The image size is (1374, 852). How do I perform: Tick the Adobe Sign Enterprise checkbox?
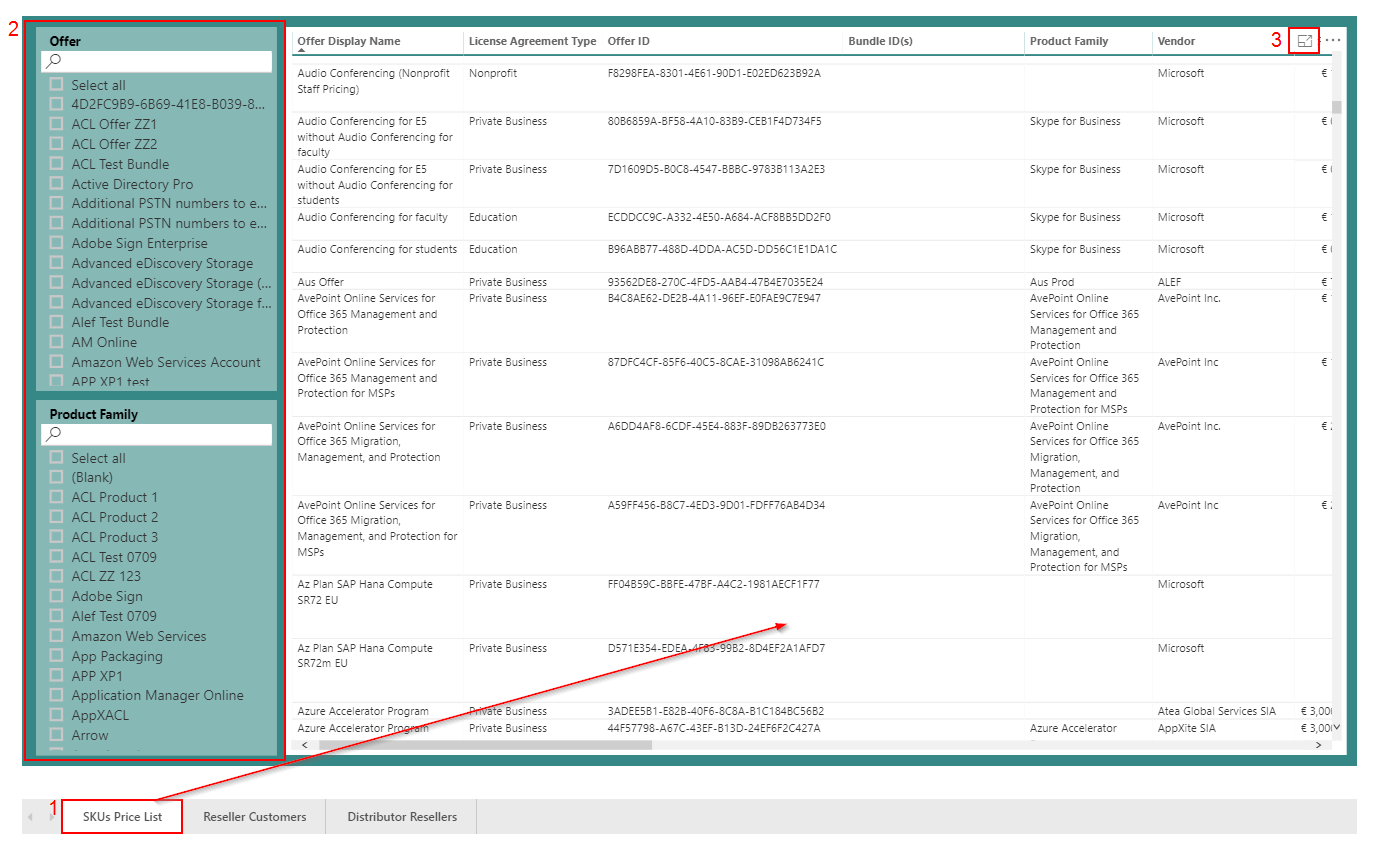coord(56,243)
